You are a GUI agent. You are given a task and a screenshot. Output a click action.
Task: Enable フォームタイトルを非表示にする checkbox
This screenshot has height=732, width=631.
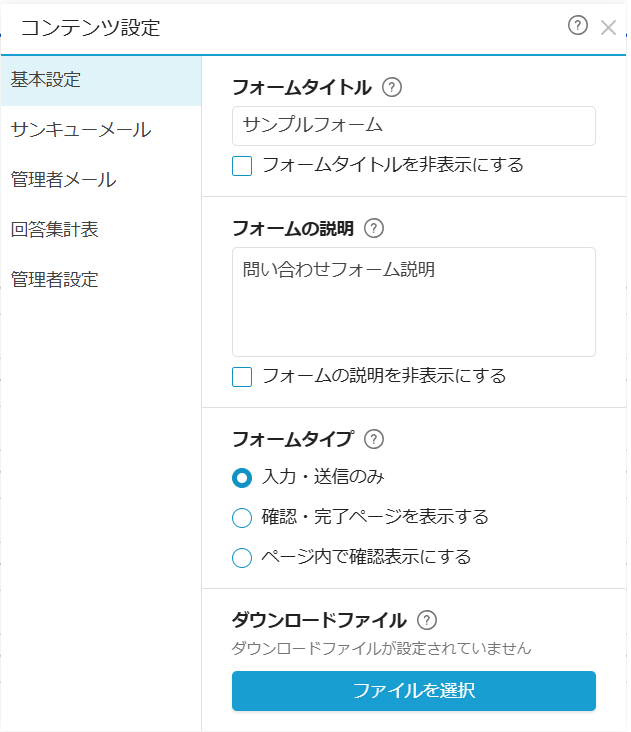(242, 166)
